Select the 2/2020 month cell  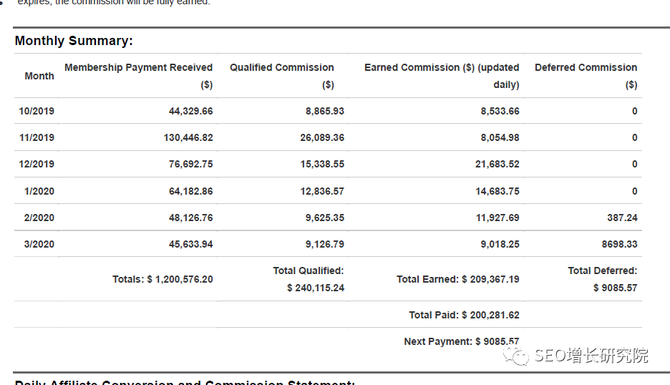(39, 218)
